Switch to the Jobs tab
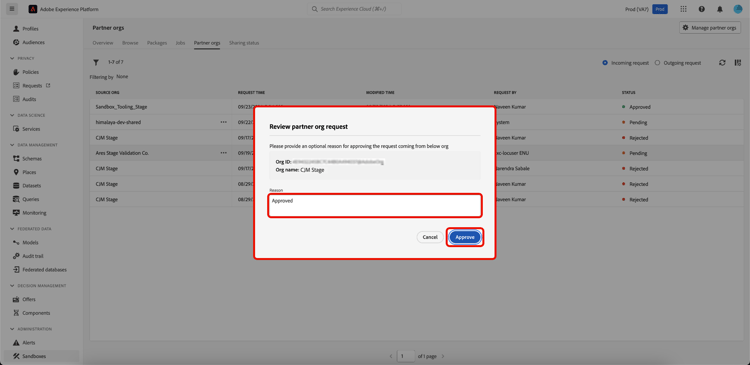Viewport: 750px width, 365px height. click(180, 43)
